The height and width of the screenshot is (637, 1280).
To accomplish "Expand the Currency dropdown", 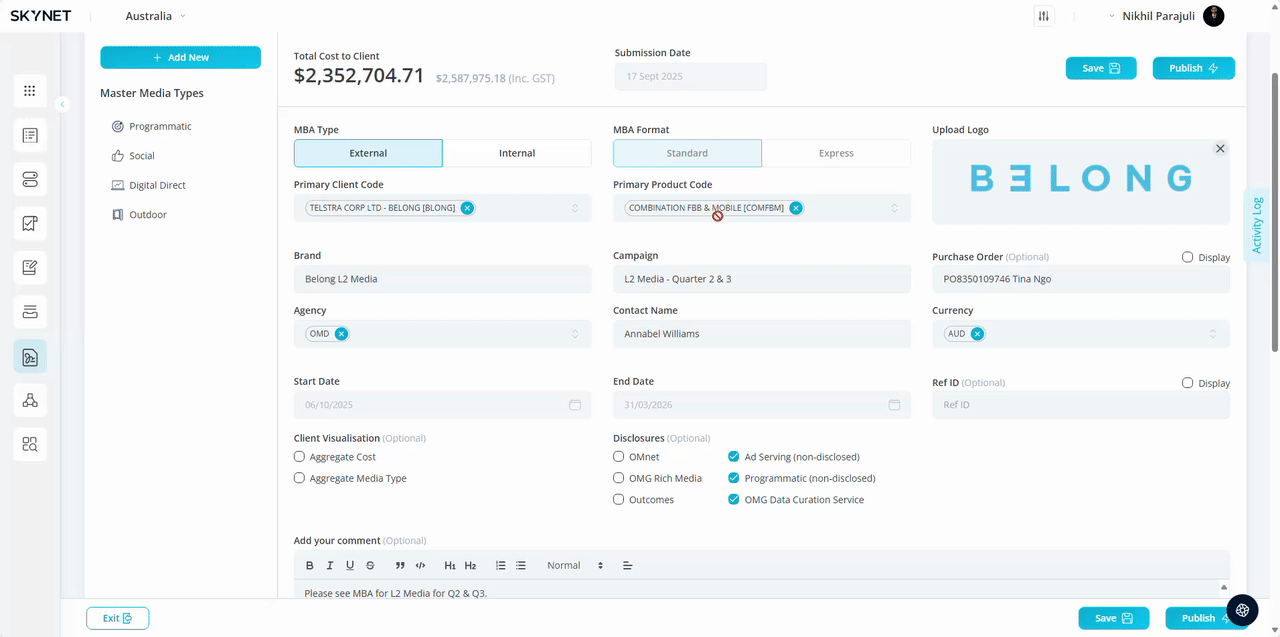I will coord(1213,334).
